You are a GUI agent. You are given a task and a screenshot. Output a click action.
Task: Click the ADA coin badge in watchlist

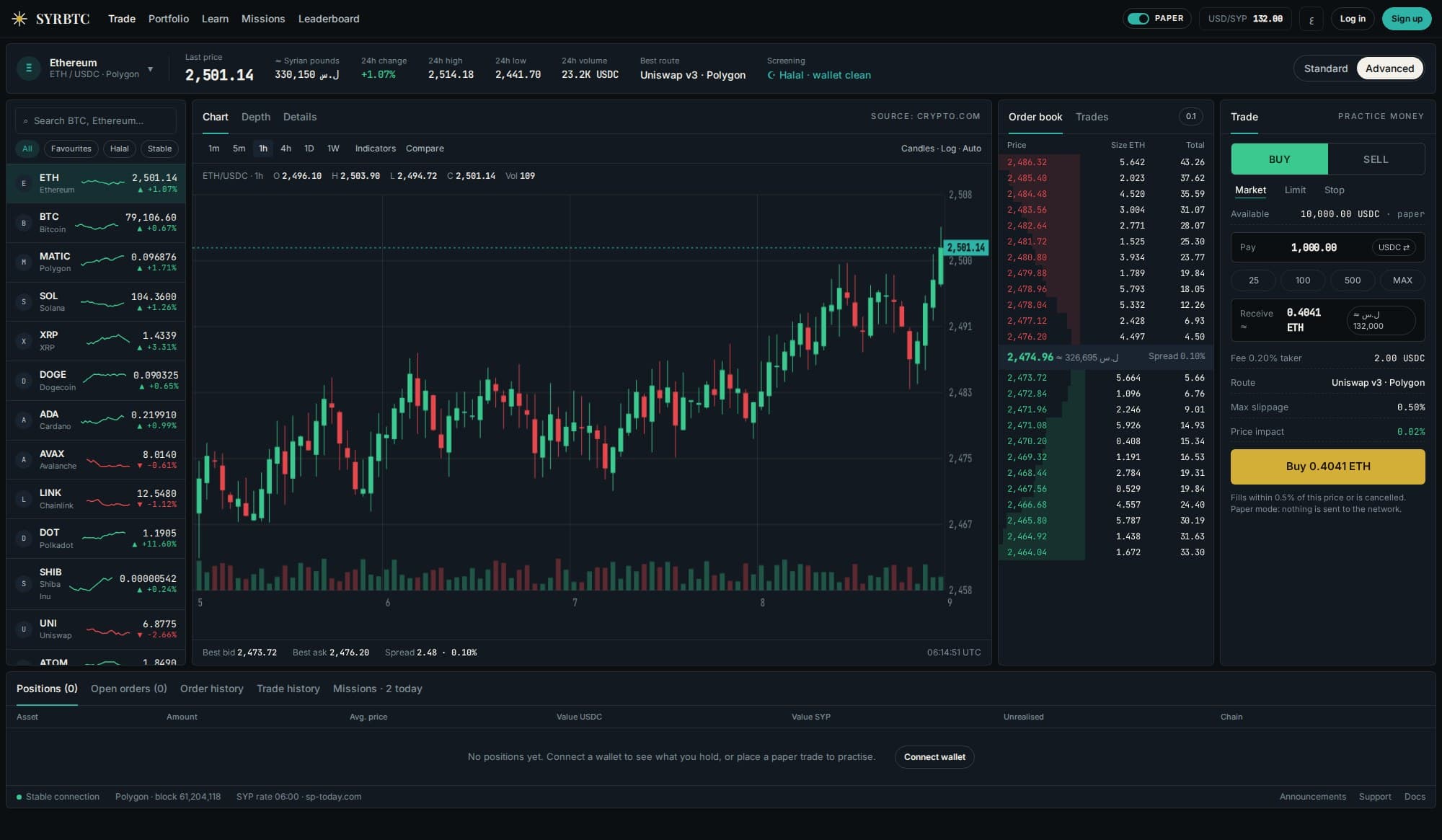click(24, 420)
